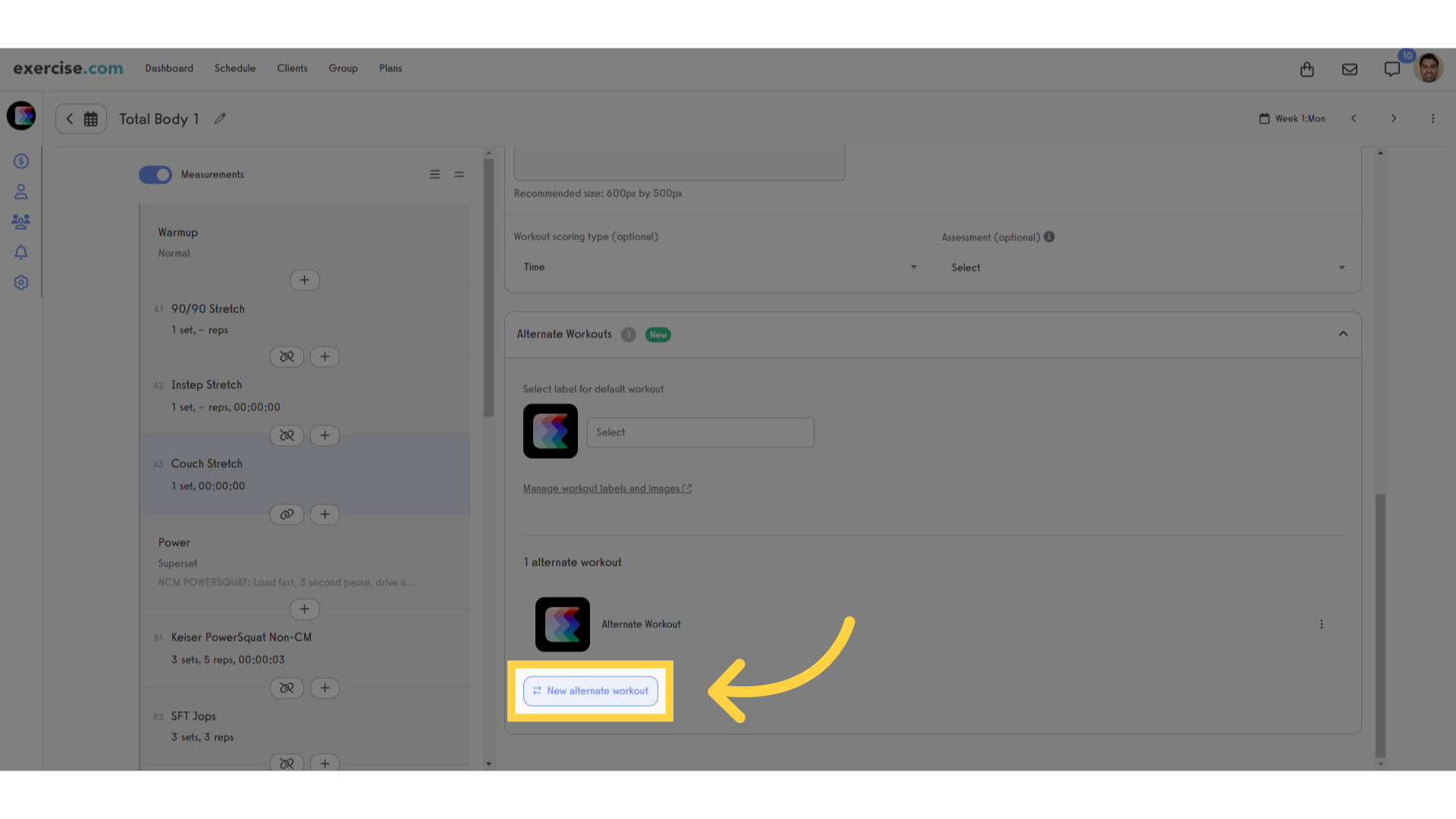Click the Plans menu tab

[x=390, y=68]
